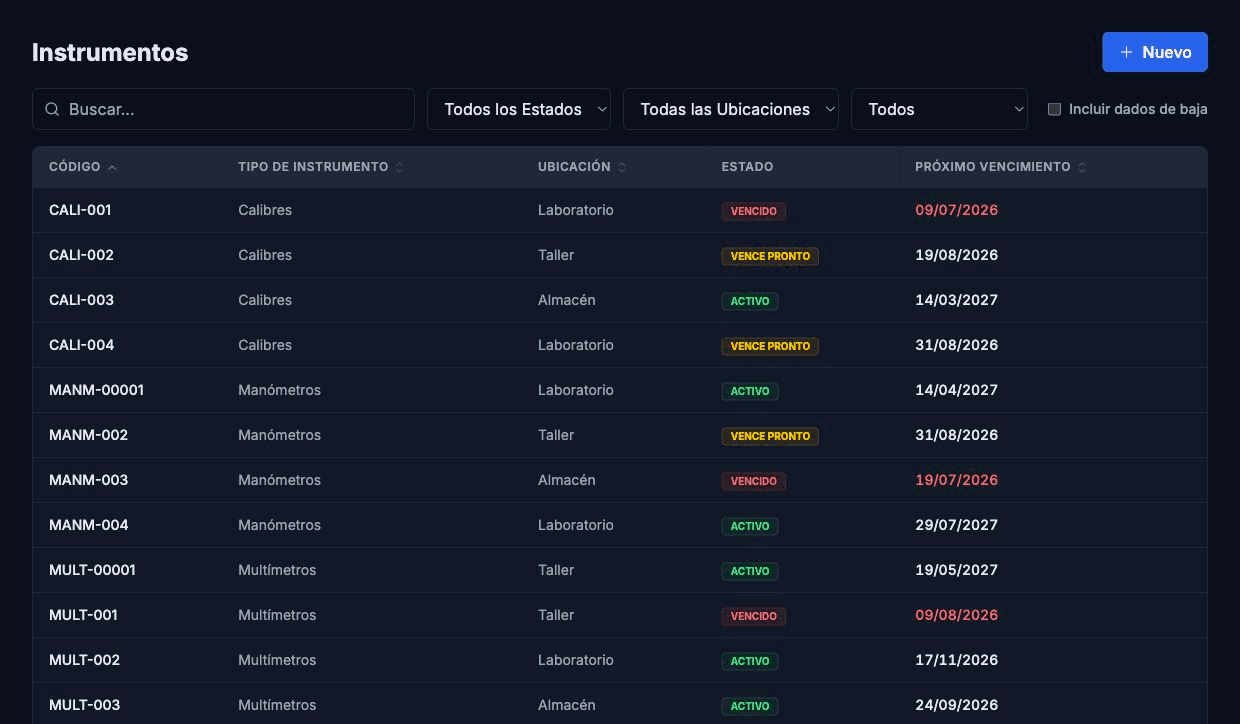1240x724 pixels.
Task: Click the Vencido badge for CALI-001
Action: tap(753, 211)
